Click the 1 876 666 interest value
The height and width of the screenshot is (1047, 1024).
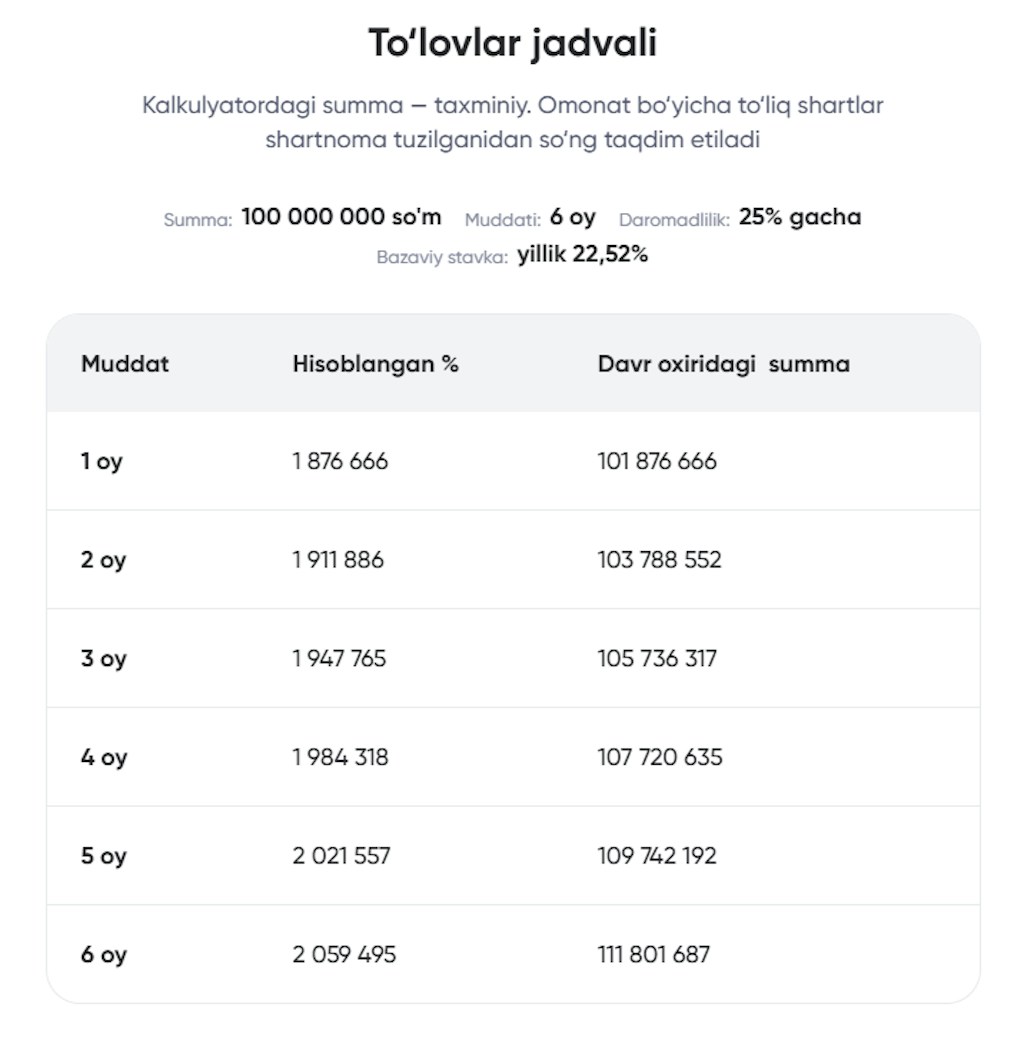click(x=340, y=462)
